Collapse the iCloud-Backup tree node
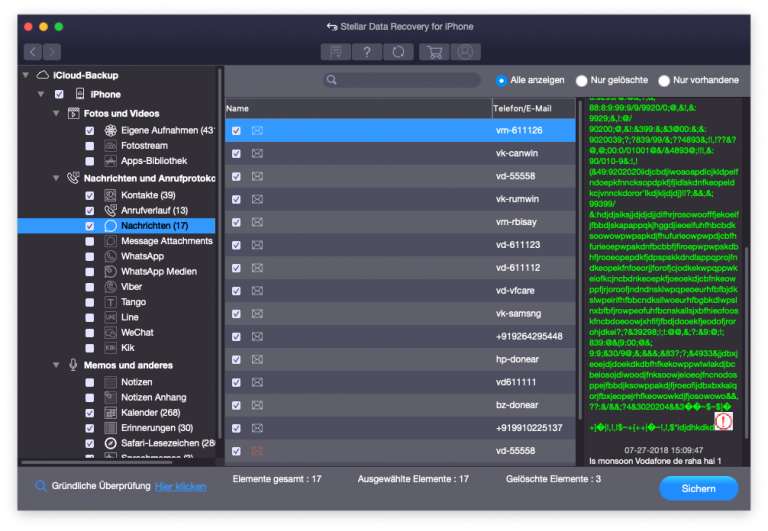This screenshot has height=531, width=768. pyautogui.click(x=26, y=75)
